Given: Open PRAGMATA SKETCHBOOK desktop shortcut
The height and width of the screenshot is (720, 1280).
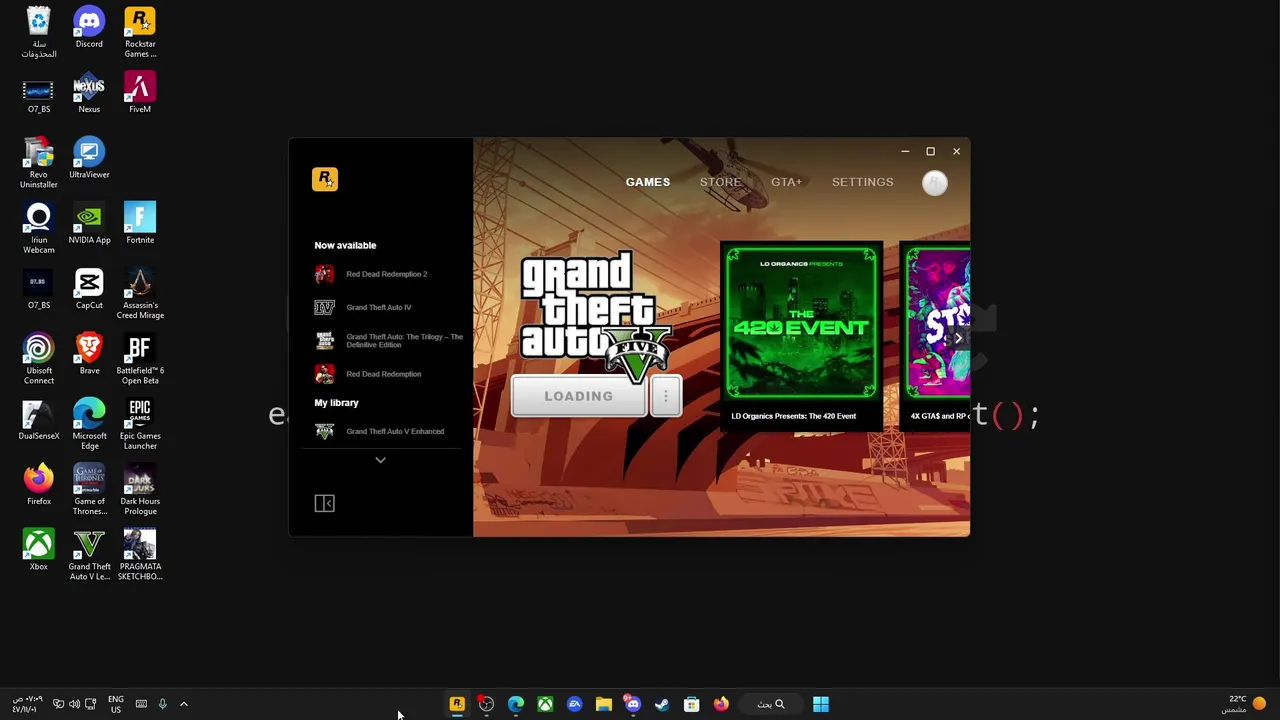Looking at the screenshot, I should (140, 555).
